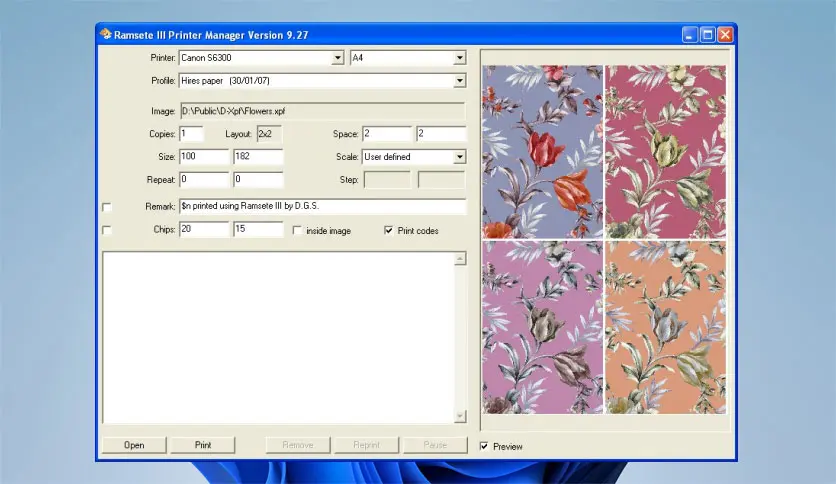Click the Image path field
Viewport: 836px width, 484px height.
[323, 111]
